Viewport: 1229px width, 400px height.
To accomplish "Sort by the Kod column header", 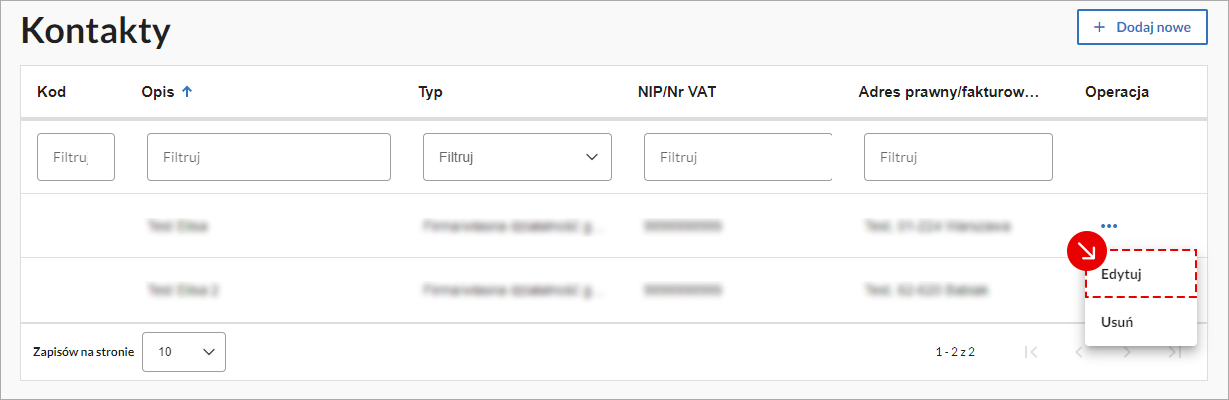I will pos(52,92).
